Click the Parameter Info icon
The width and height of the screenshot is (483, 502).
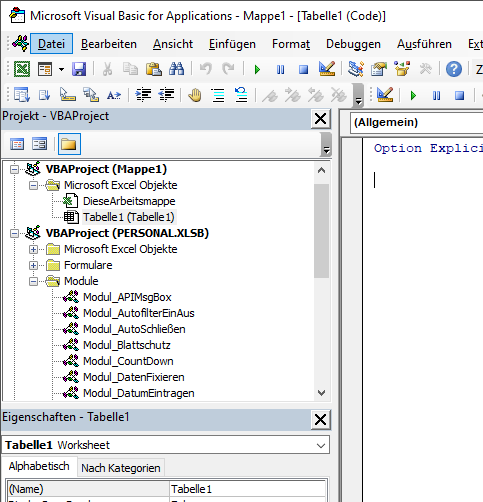pyautogui.click(x=91, y=95)
